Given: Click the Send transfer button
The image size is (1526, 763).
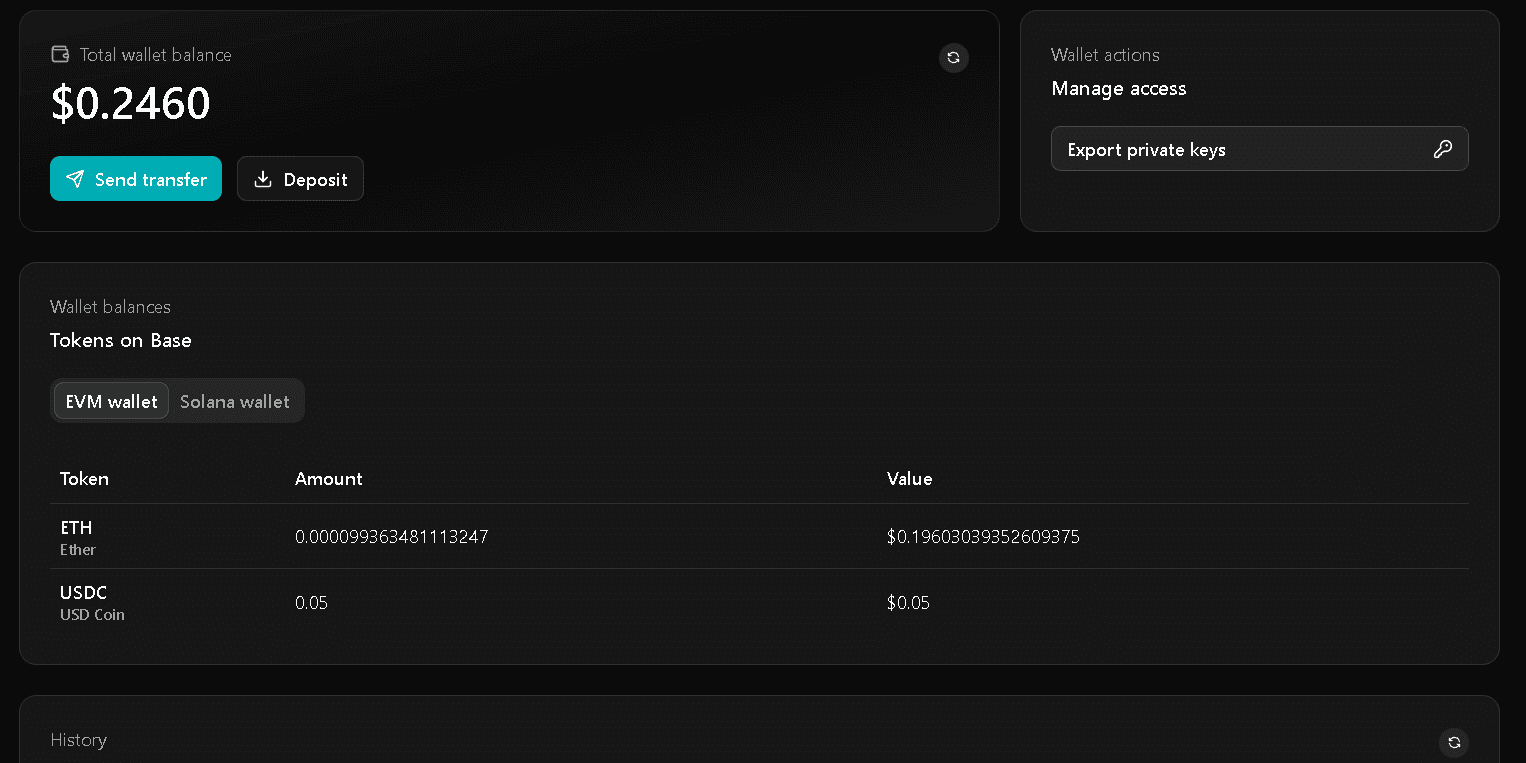Looking at the screenshot, I should pyautogui.click(x=135, y=179).
